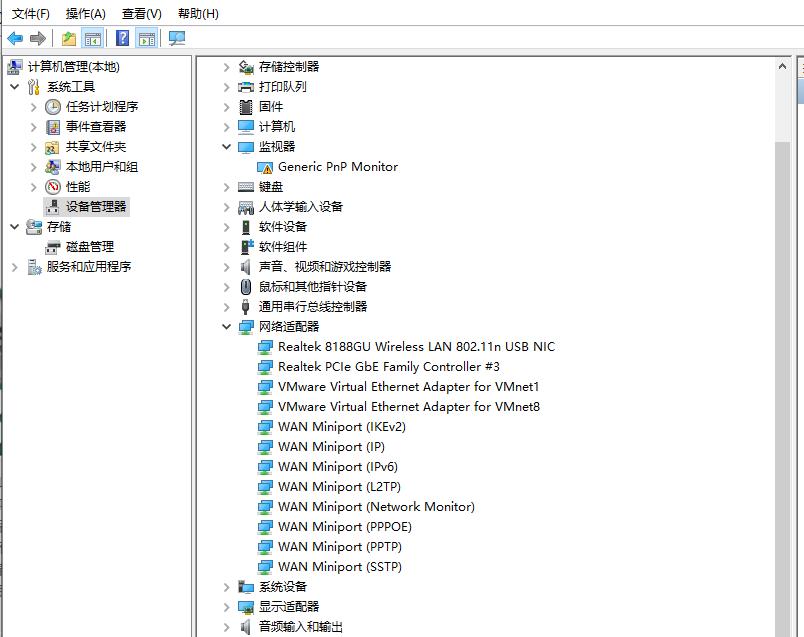Image resolution: width=804 pixels, height=637 pixels.
Task: Expand the 系统设备 category
Action: [x=226, y=587]
